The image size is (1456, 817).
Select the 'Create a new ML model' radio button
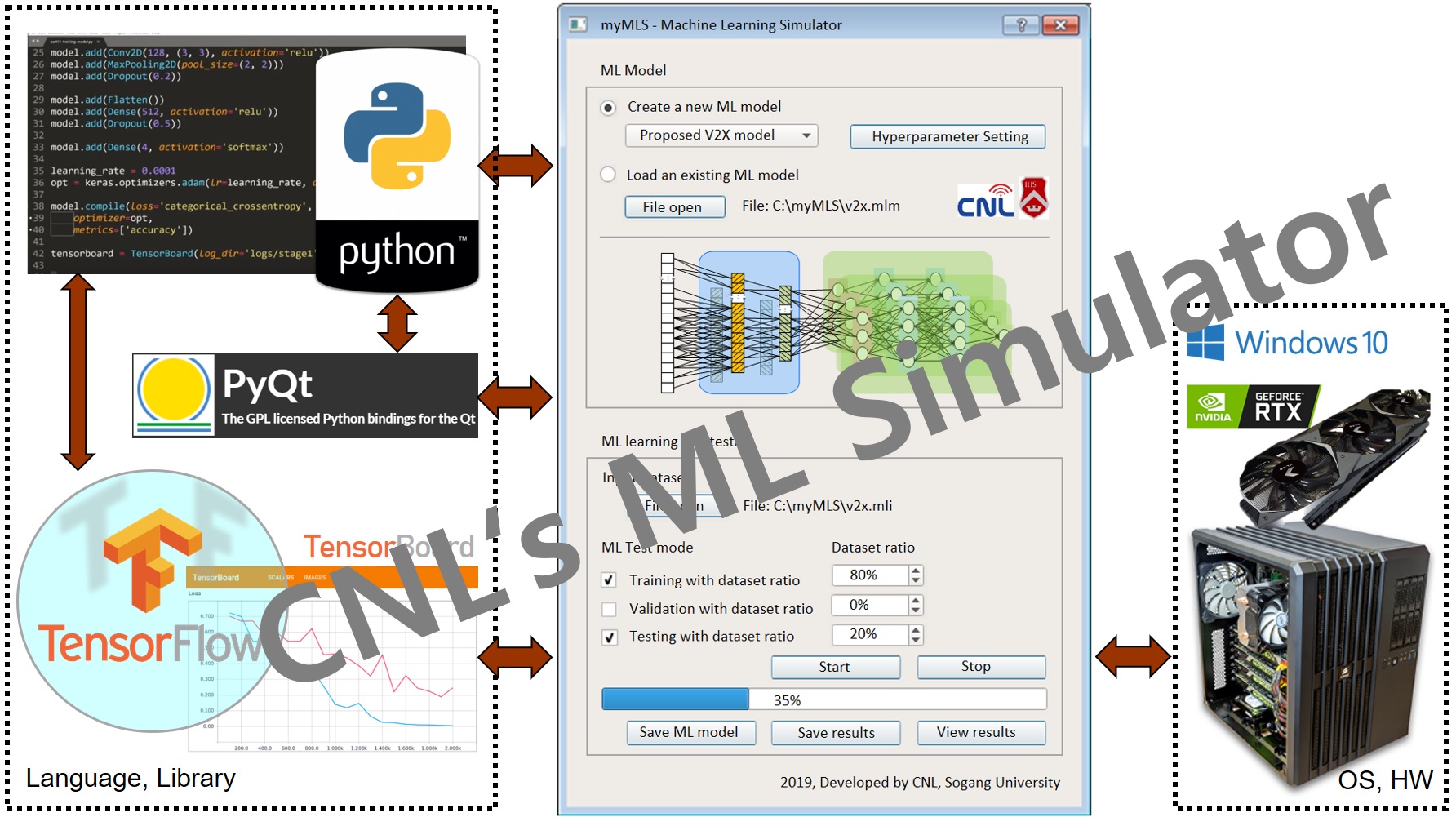point(608,108)
